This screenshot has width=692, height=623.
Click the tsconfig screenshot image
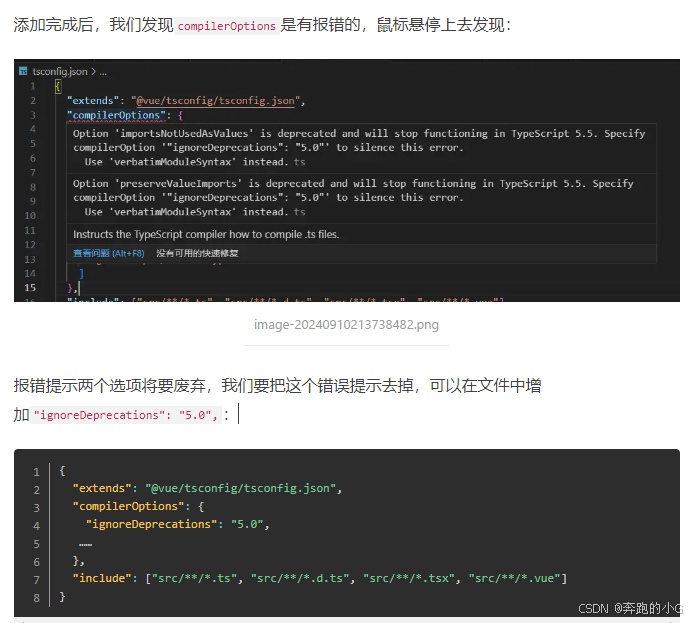click(x=346, y=180)
